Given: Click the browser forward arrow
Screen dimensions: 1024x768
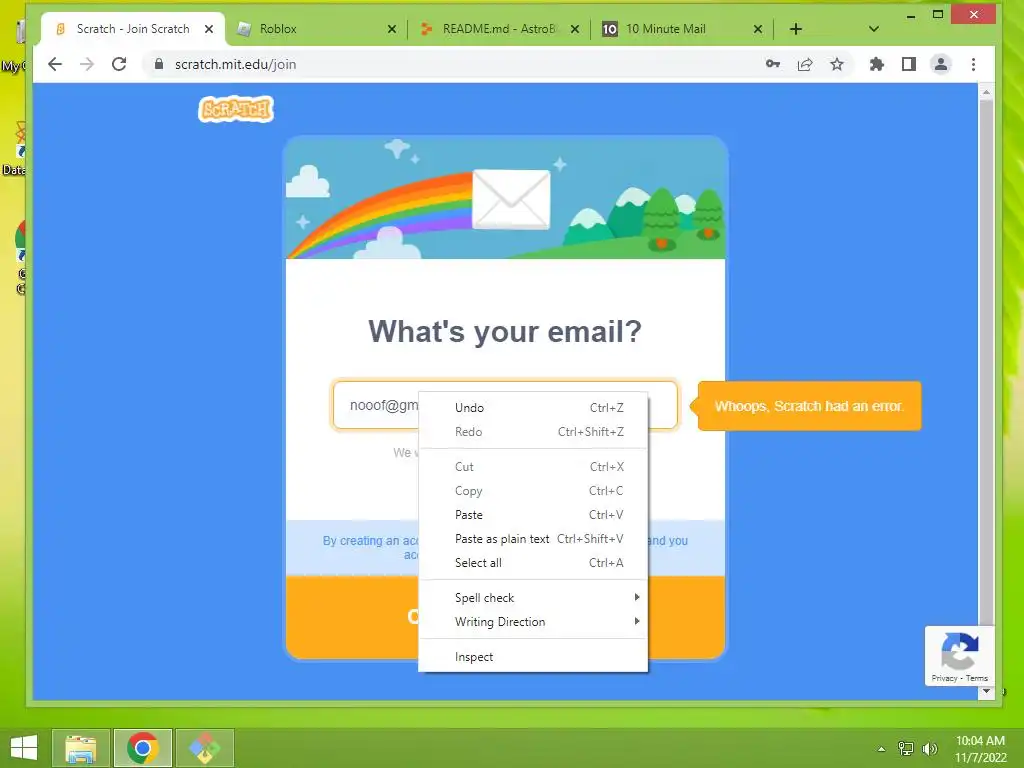Looking at the screenshot, I should coord(87,64).
